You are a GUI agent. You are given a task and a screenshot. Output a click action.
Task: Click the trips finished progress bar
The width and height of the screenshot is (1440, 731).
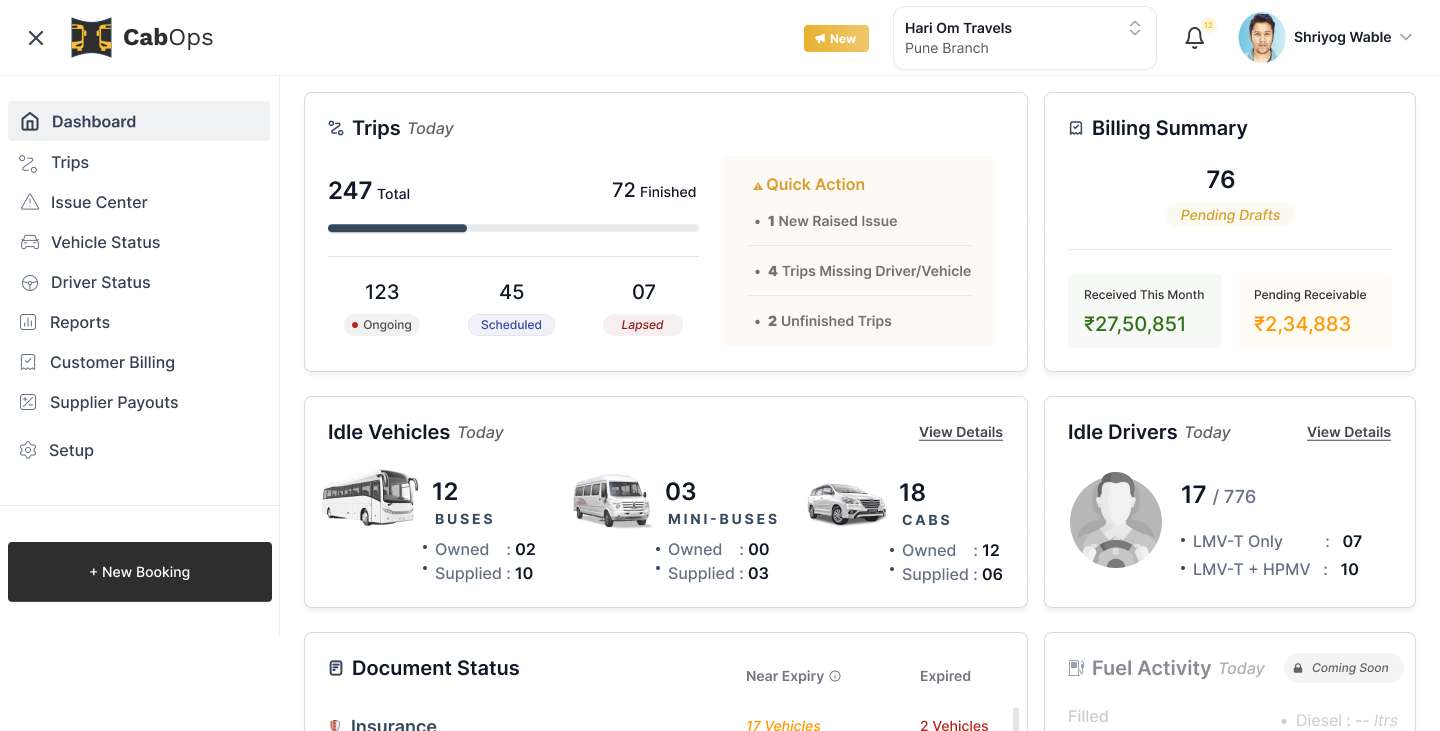(513, 228)
